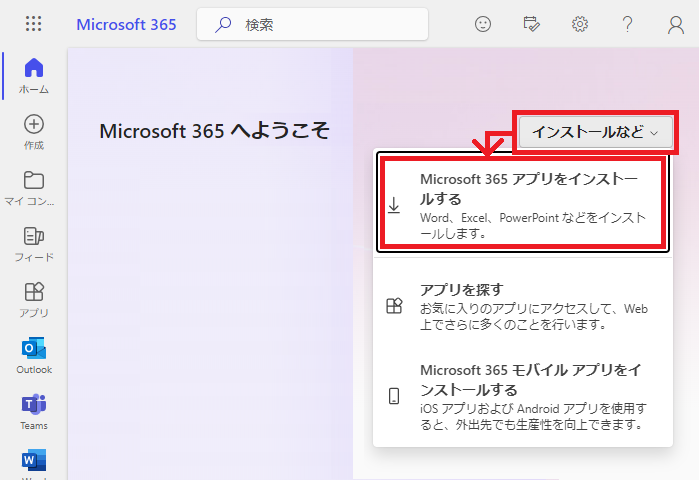Click the Microsoft 365 title link
Screen dimensions: 699x480
click(126, 25)
